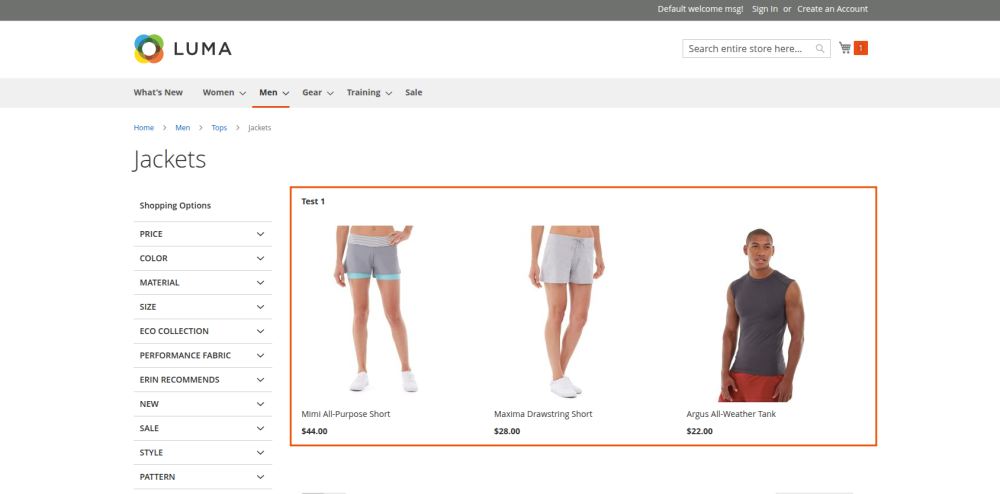This screenshot has width=1000, height=494.
Task: Open the Training navigation menu
Action: tap(368, 93)
